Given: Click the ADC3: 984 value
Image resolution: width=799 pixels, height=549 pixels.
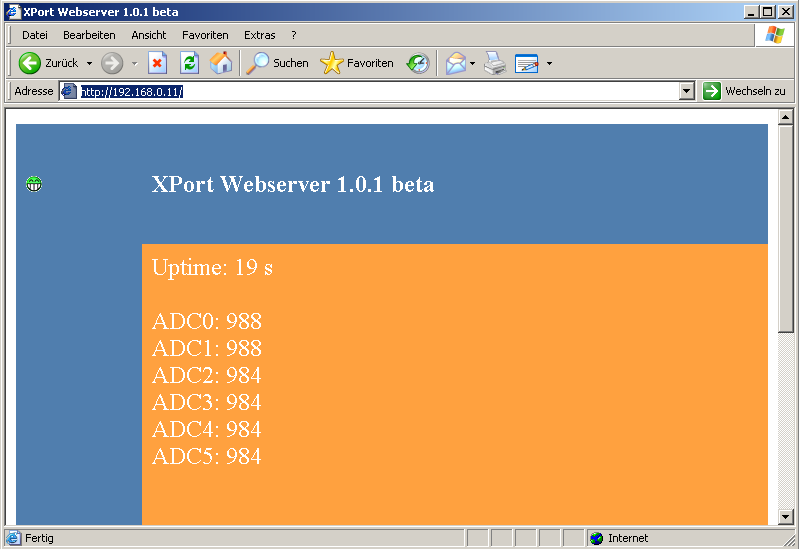Looking at the screenshot, I should click(x=207, y=402).
